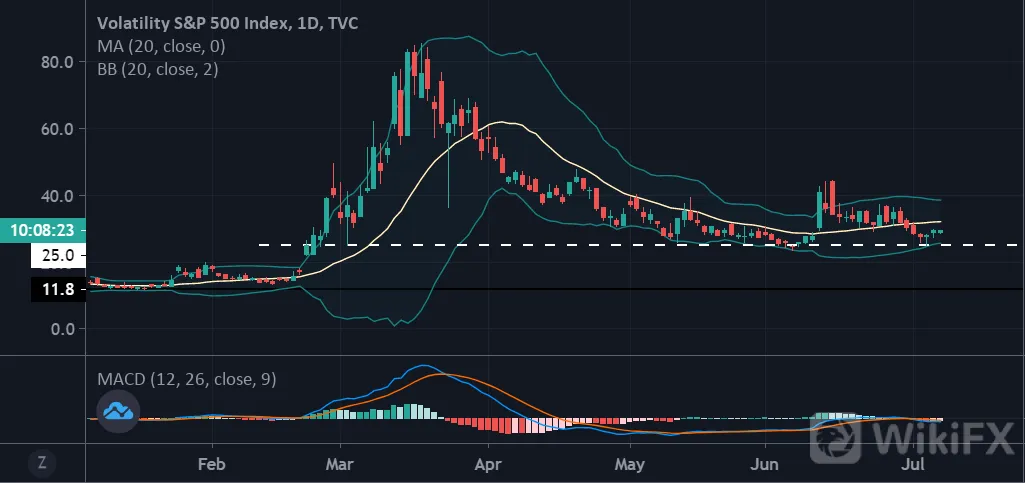
Task: Click the 11.8 price level label
Action: (58, 289)
